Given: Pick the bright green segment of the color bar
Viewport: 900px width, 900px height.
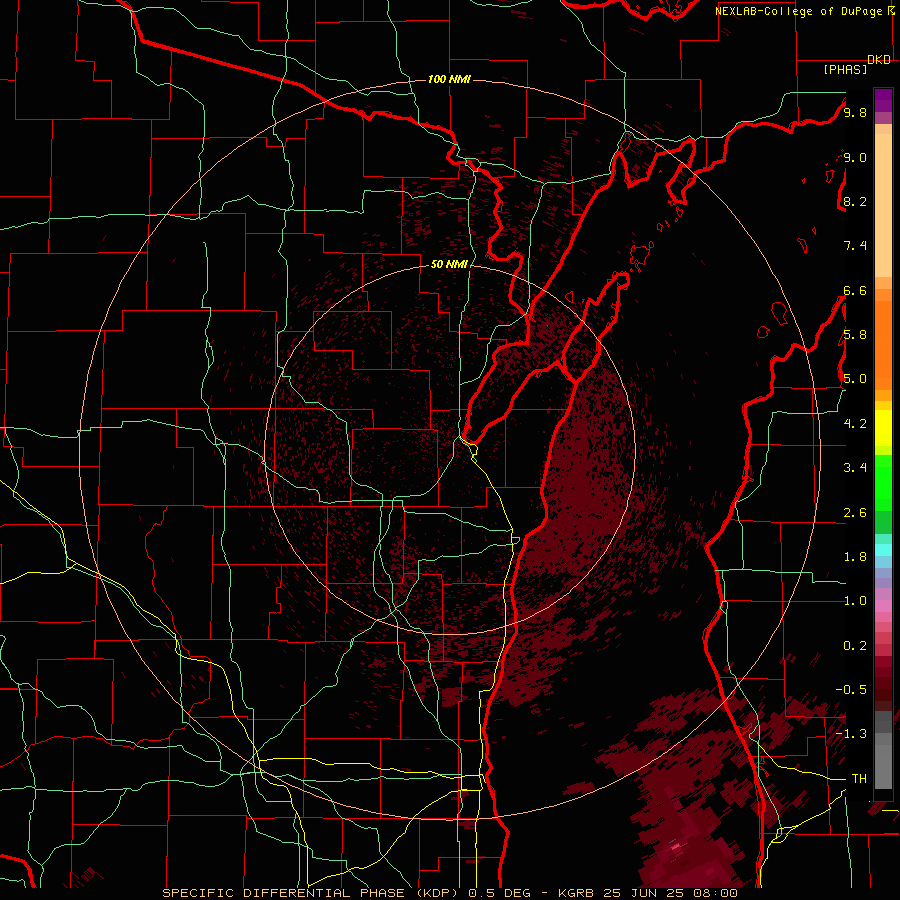Looking at the screenshot, I should (x=883, y=482).
